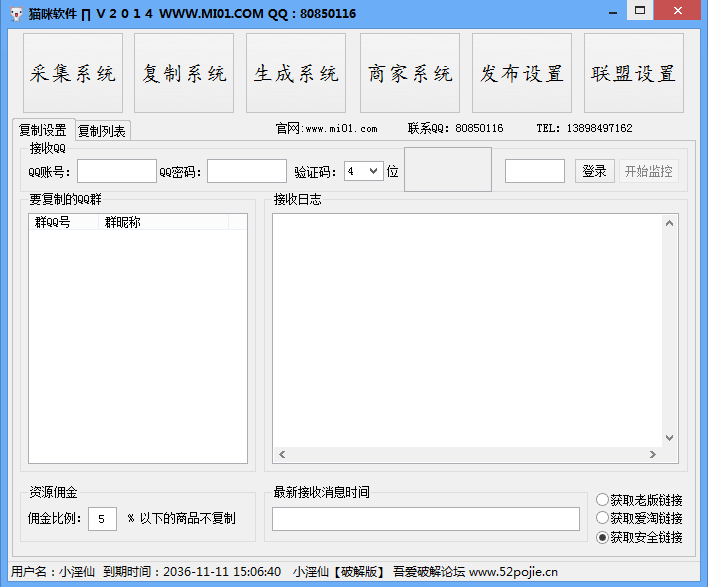Click the log's horizontal scrollbar right arrow

(653, 455)
